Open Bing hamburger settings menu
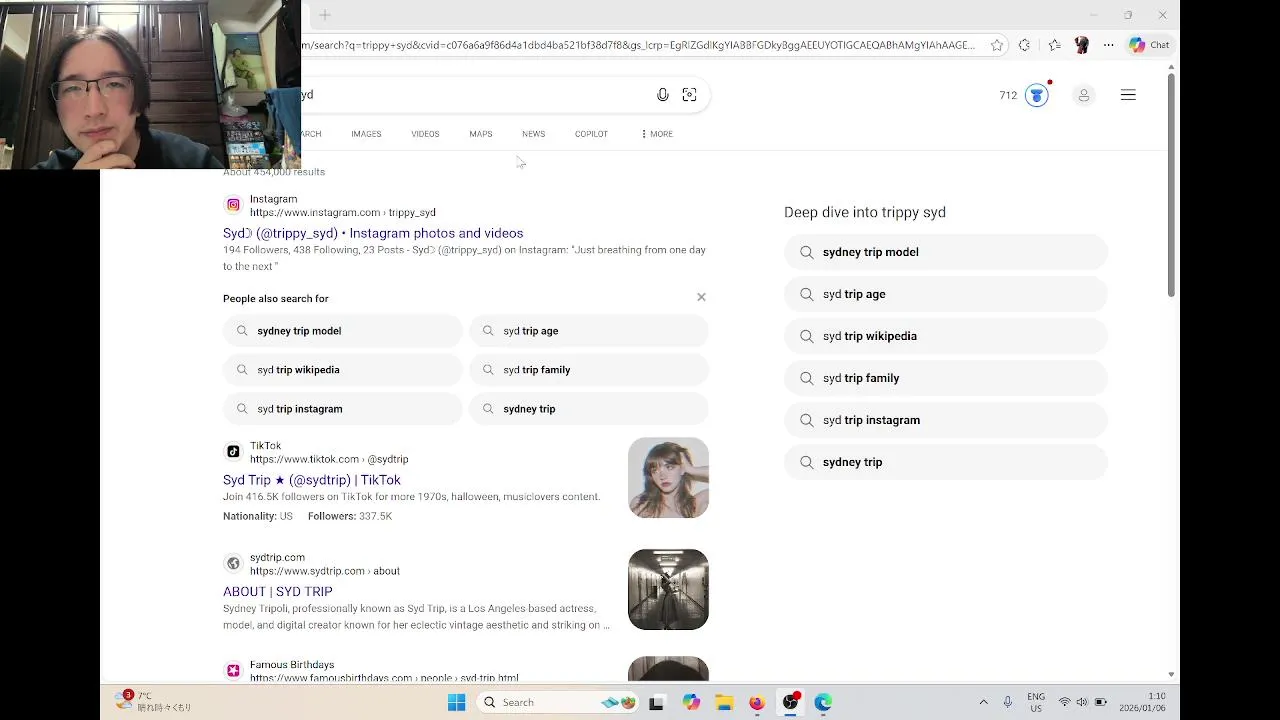The width and height of the screenshot is (1280, 720). pos(1128,95)
